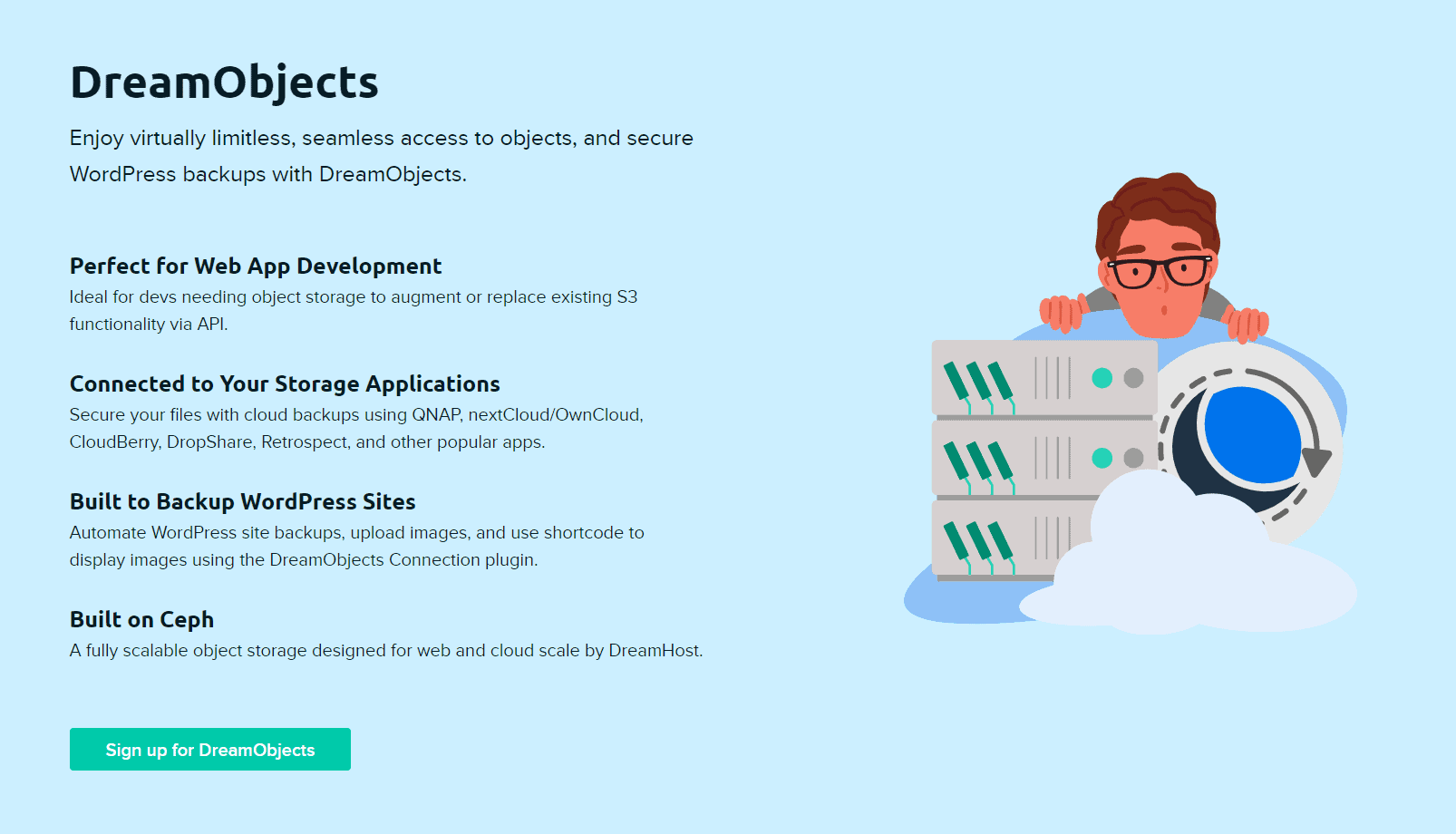Select the Perfect for Web App Development heading

pos(256,266)
